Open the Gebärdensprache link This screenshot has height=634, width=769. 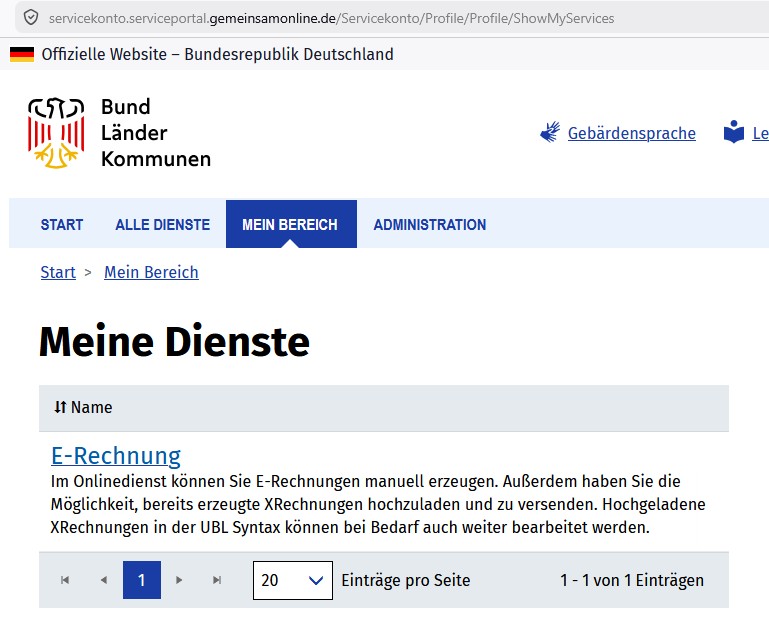pyautogui.click(x=632, y=133)
